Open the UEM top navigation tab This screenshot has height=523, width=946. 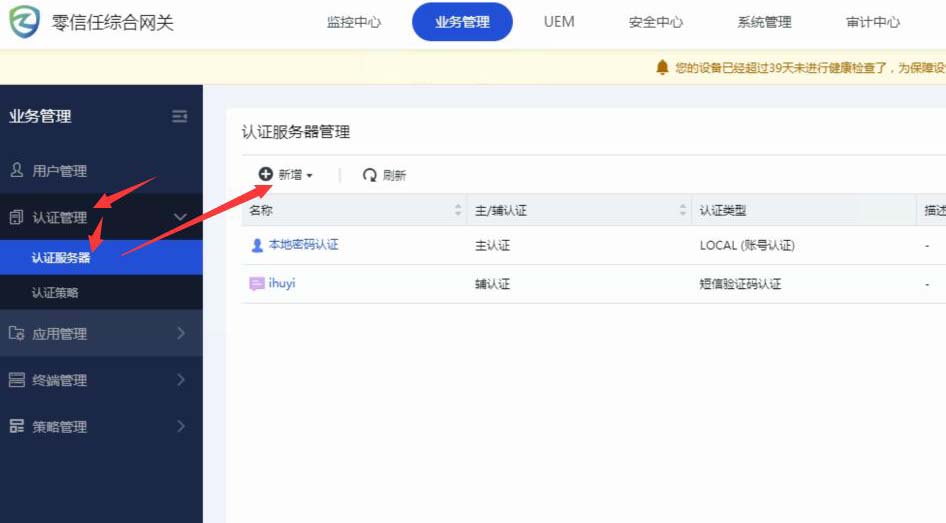pos(559,22)
